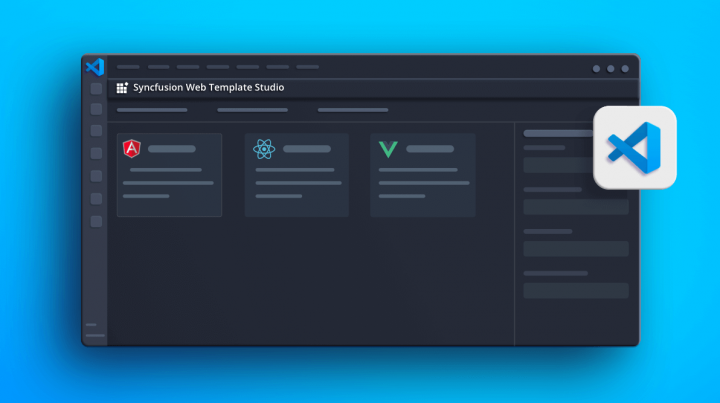Switch to the first tab below the title

coord(152,110)
